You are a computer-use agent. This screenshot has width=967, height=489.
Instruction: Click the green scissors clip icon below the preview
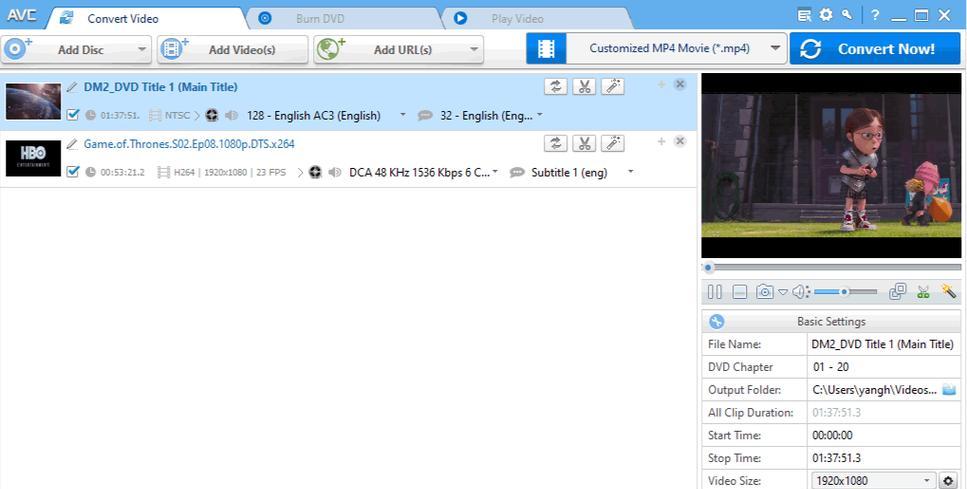click(x=923, y=292)
